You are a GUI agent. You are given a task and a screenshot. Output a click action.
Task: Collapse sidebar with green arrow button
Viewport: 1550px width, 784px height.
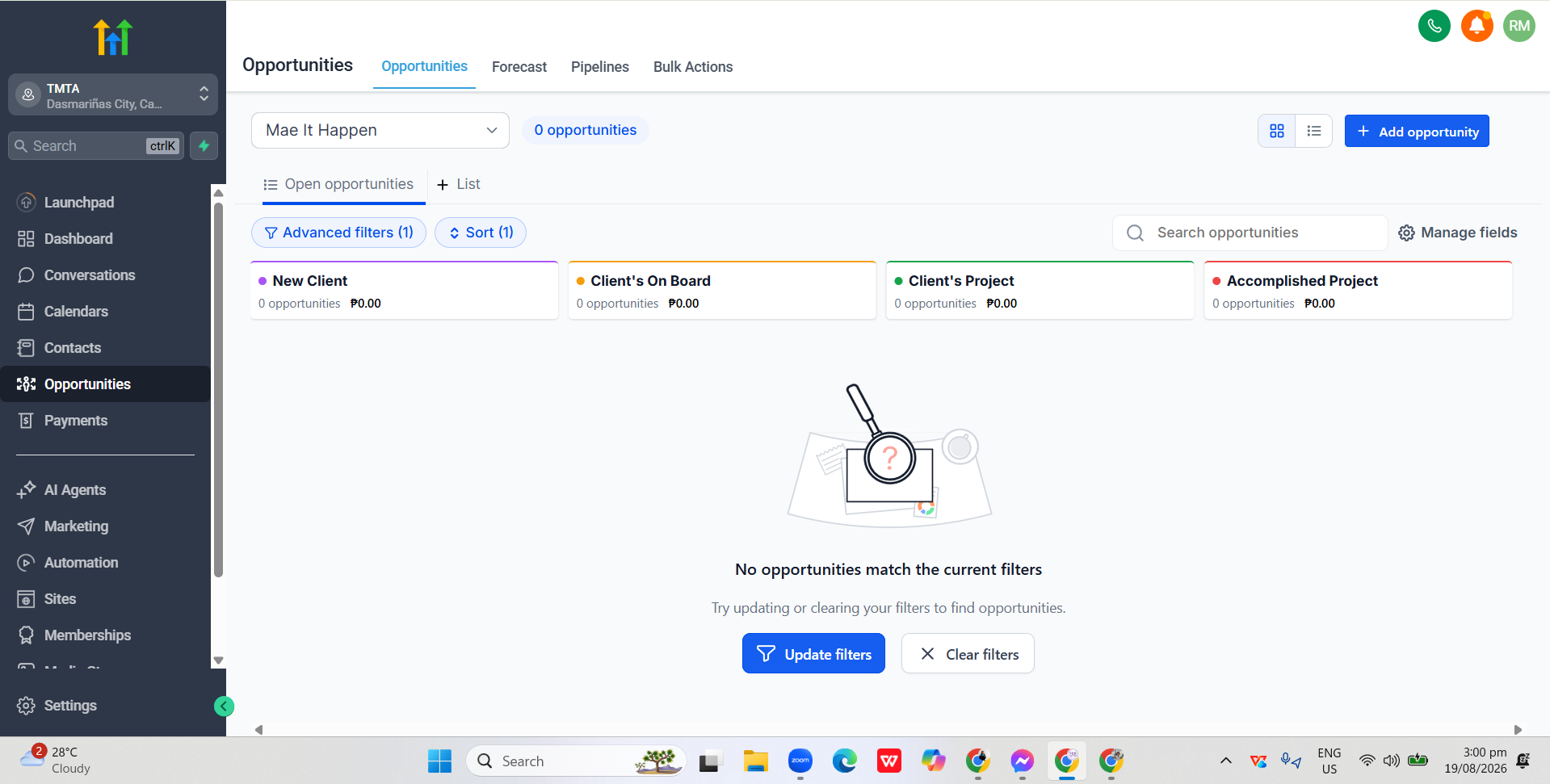click(x=224, y=706)
